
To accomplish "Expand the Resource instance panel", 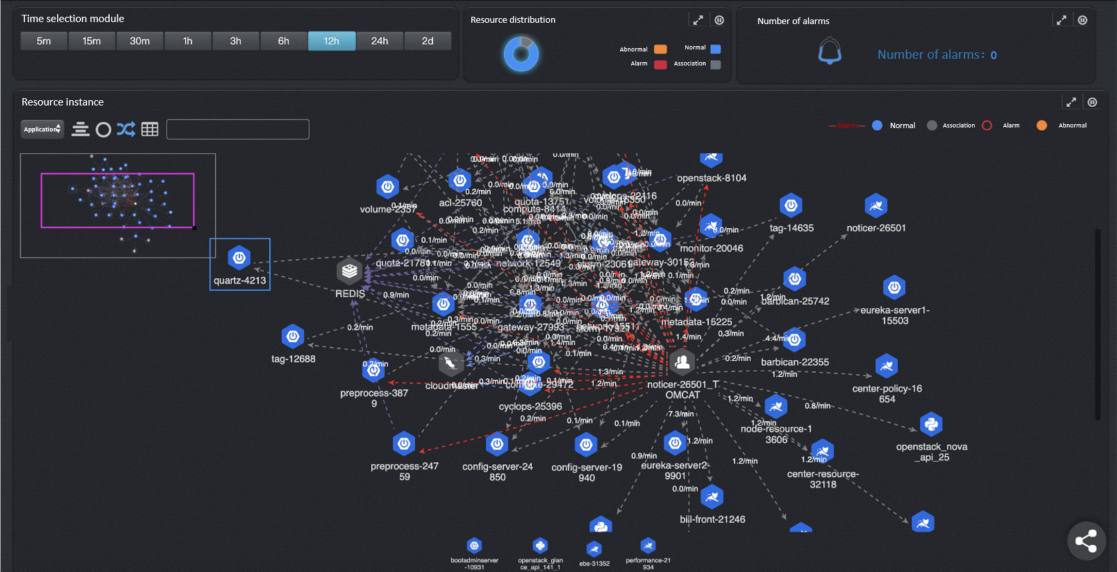I will [x=1071, y=102].
